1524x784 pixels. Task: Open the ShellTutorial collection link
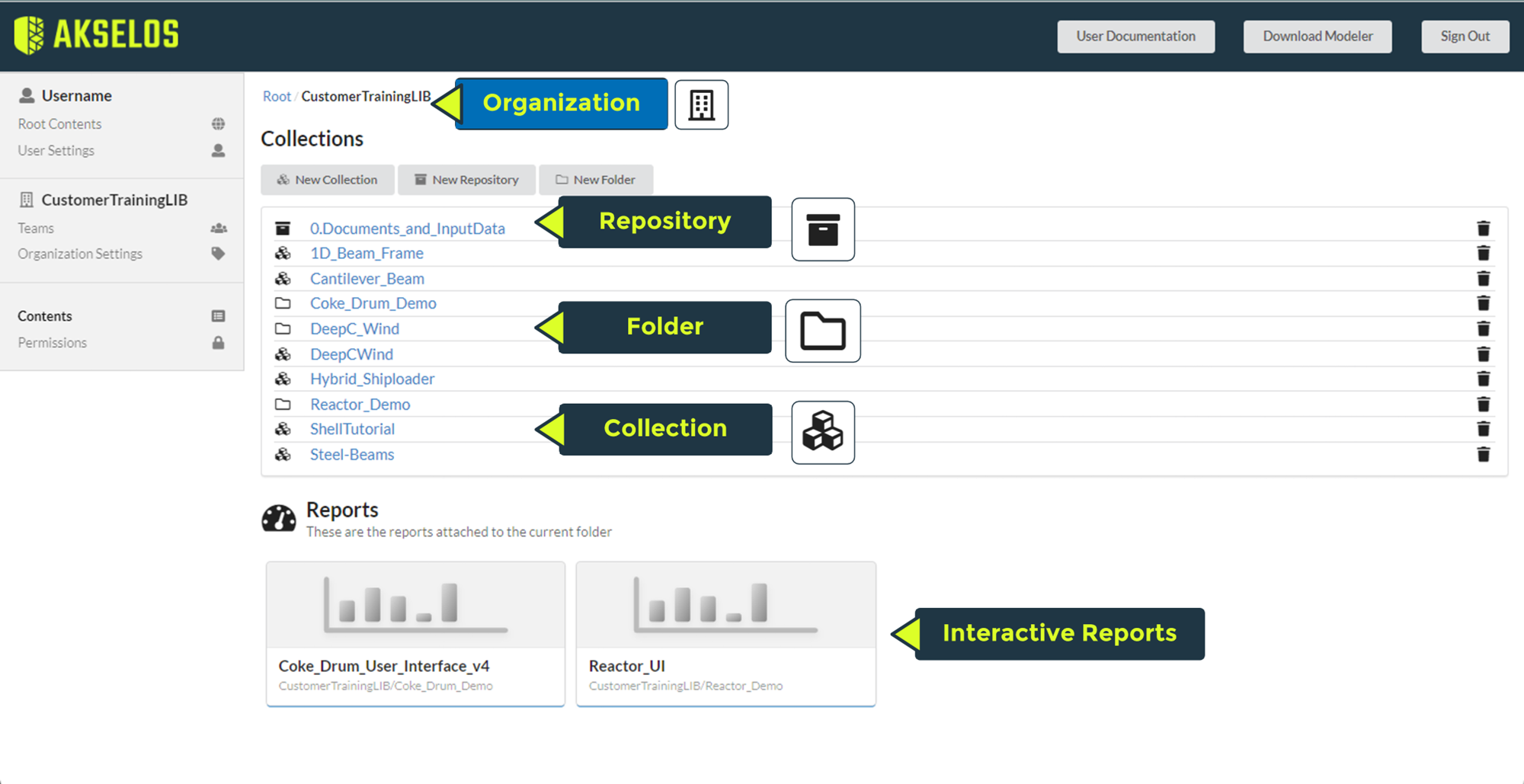pyautogui.click(x=352, y=429)
